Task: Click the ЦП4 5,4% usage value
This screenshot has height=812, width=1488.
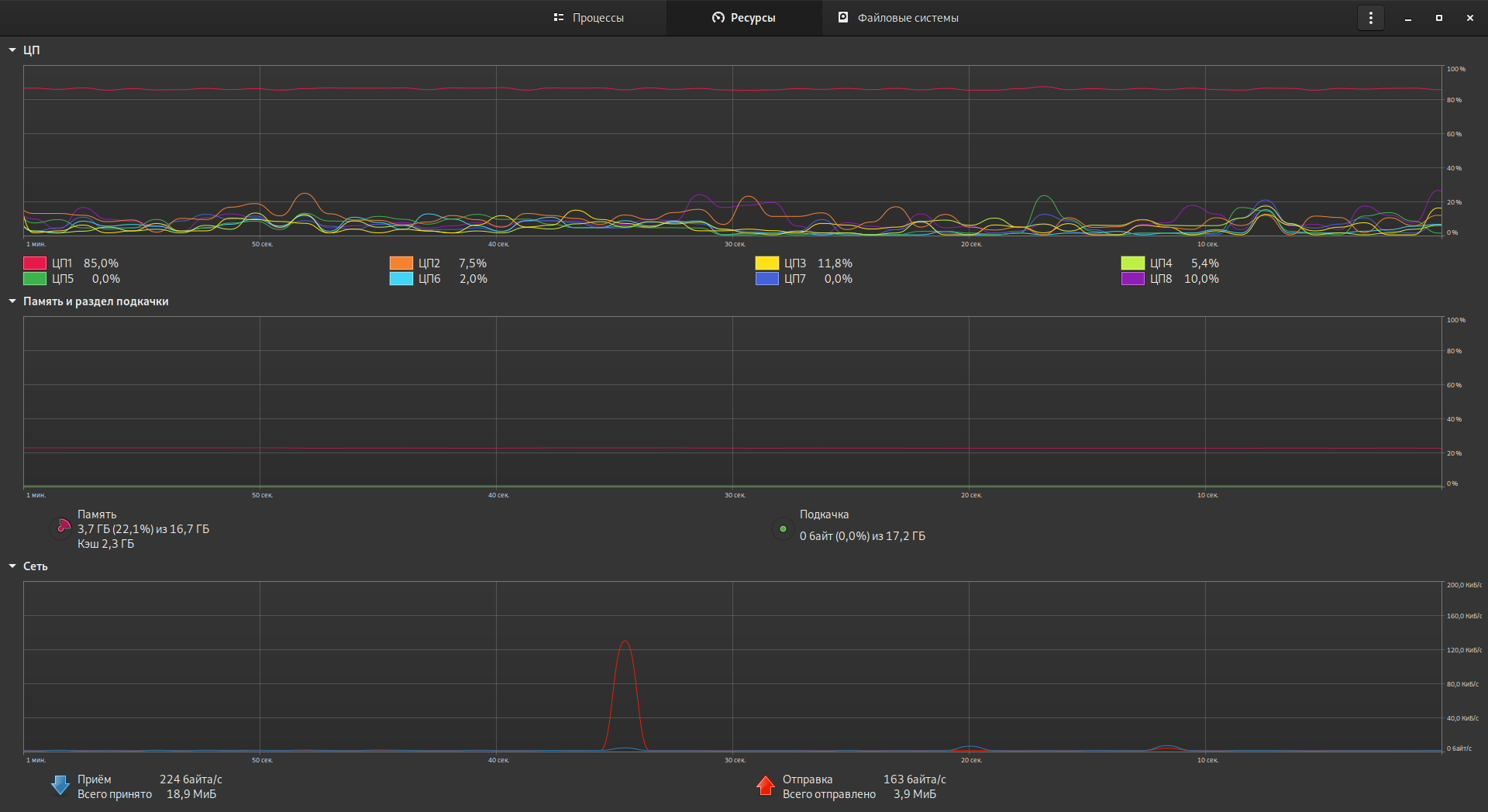Action: coord(1205,263)
